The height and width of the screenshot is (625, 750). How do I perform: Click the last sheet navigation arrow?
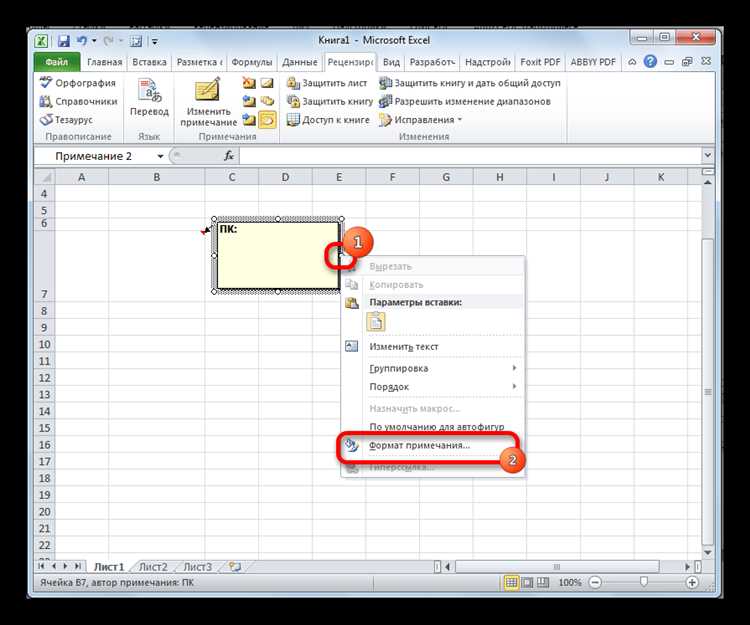tap(77, 566)
